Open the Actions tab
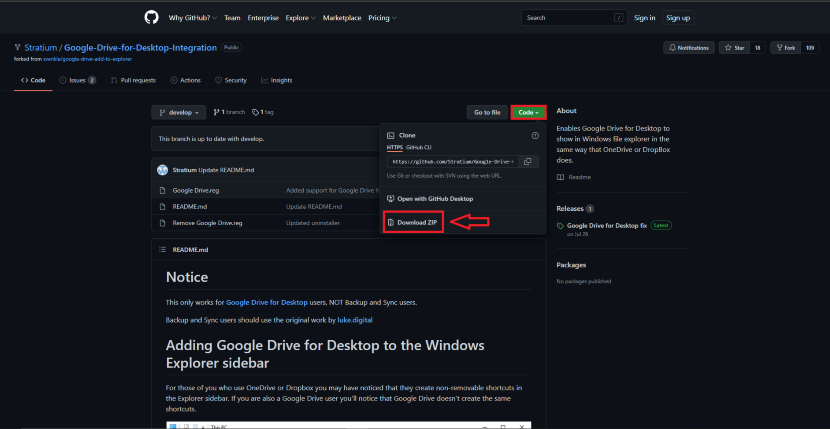Screen dimensions: 830x429 coord(185,81)
